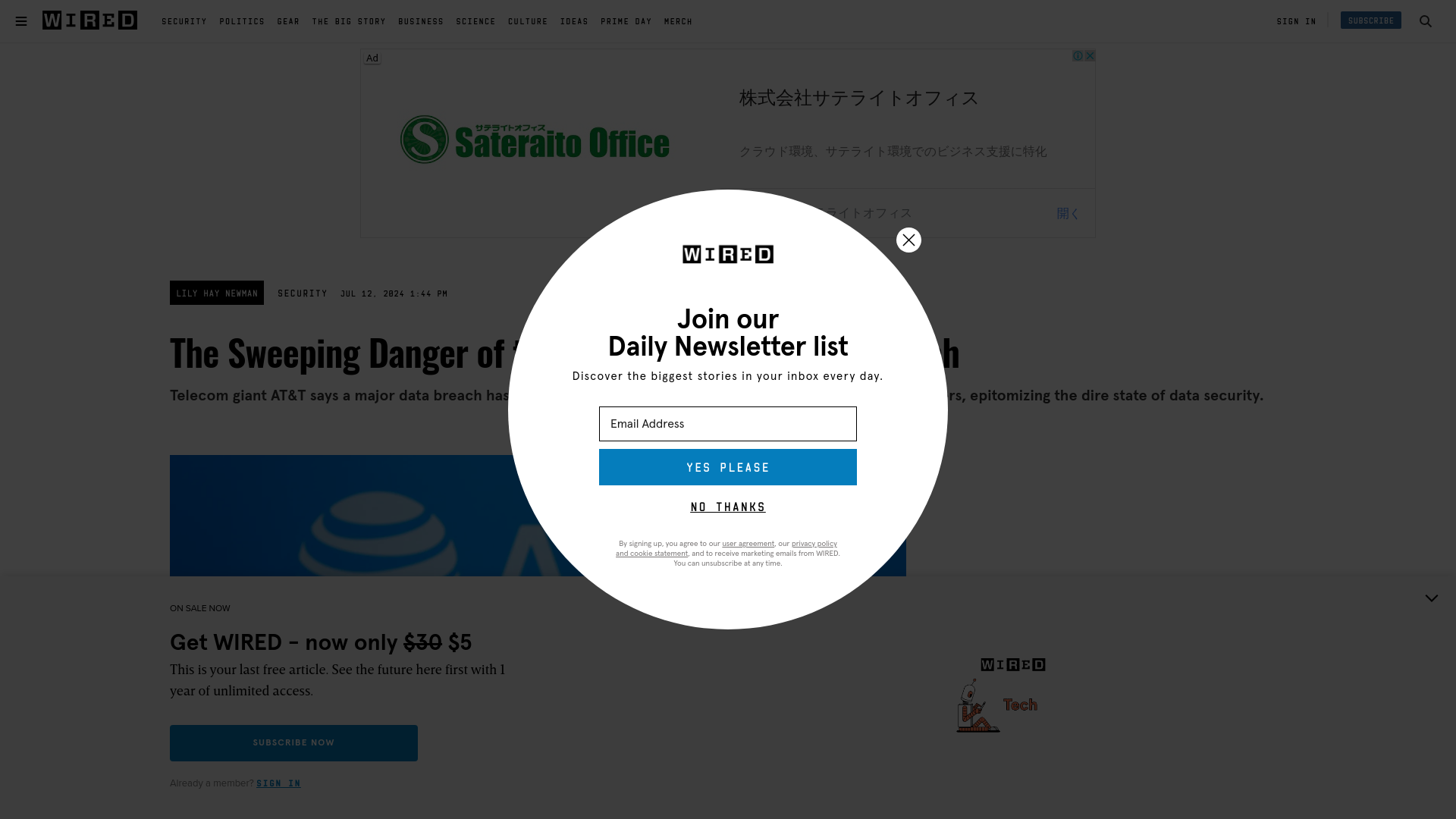Toggle the PRIME DAY navigation item
Image resolution: width=1456 pixels, height=819 pixels.
[626, 20]
